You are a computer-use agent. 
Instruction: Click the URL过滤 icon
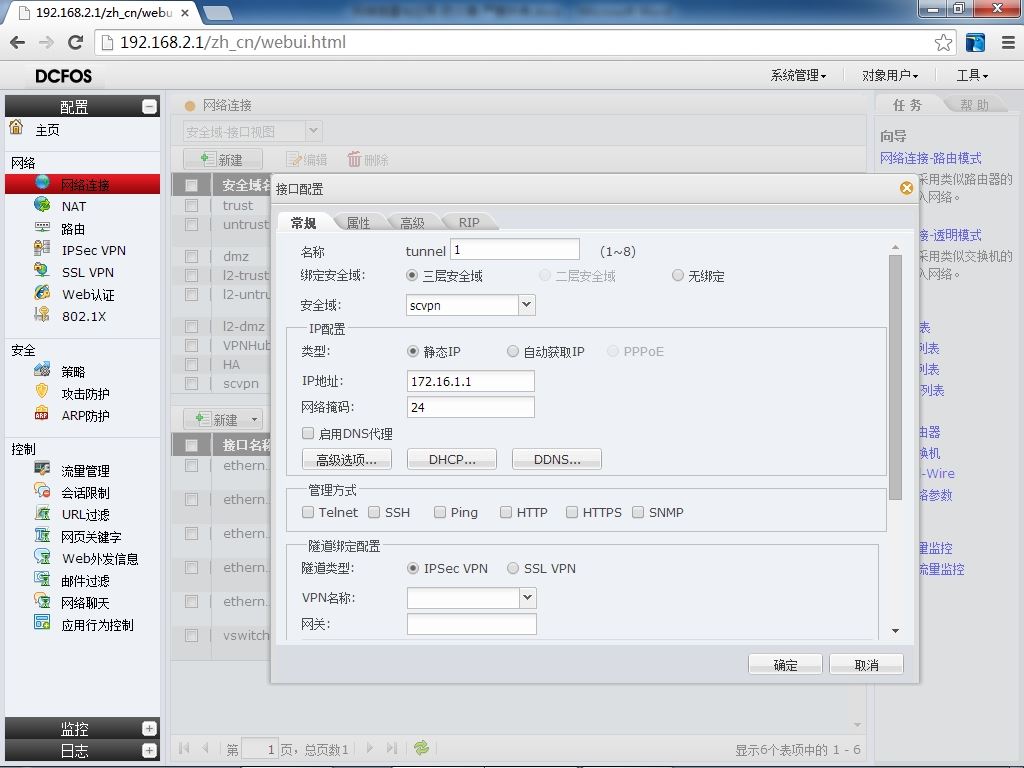point(42,513)
